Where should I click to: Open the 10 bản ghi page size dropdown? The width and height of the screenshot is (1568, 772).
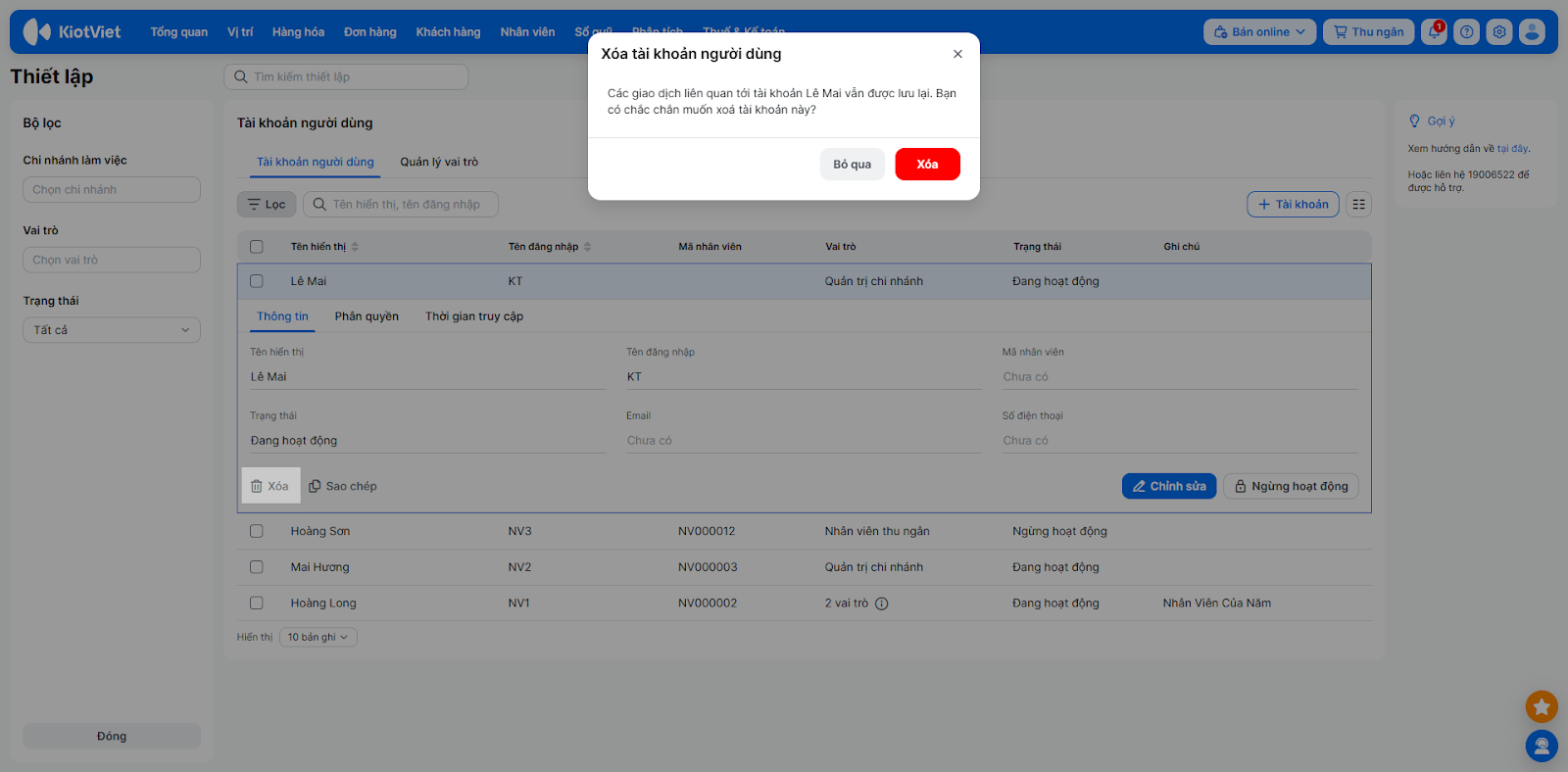(318, 638)
